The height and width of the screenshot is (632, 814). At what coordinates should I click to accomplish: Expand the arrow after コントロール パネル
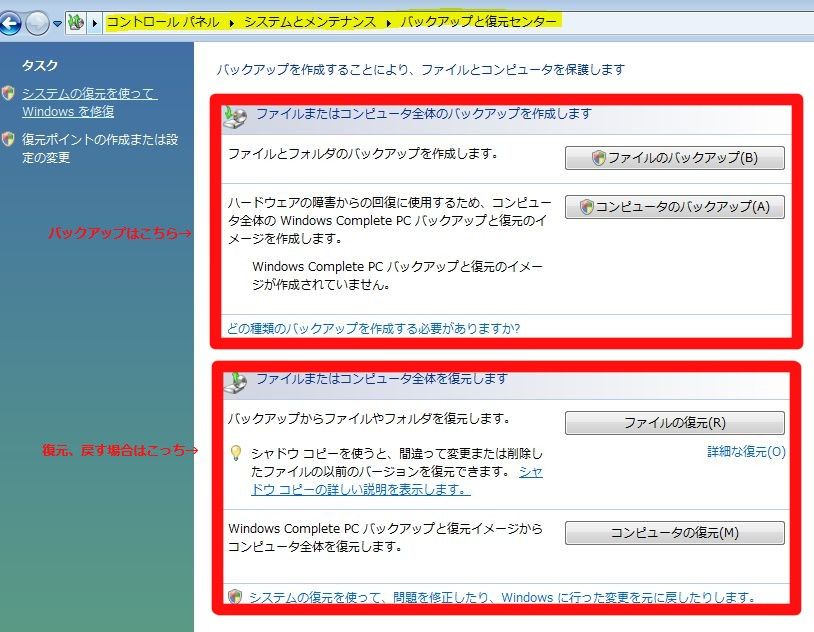tap(232, 23)
